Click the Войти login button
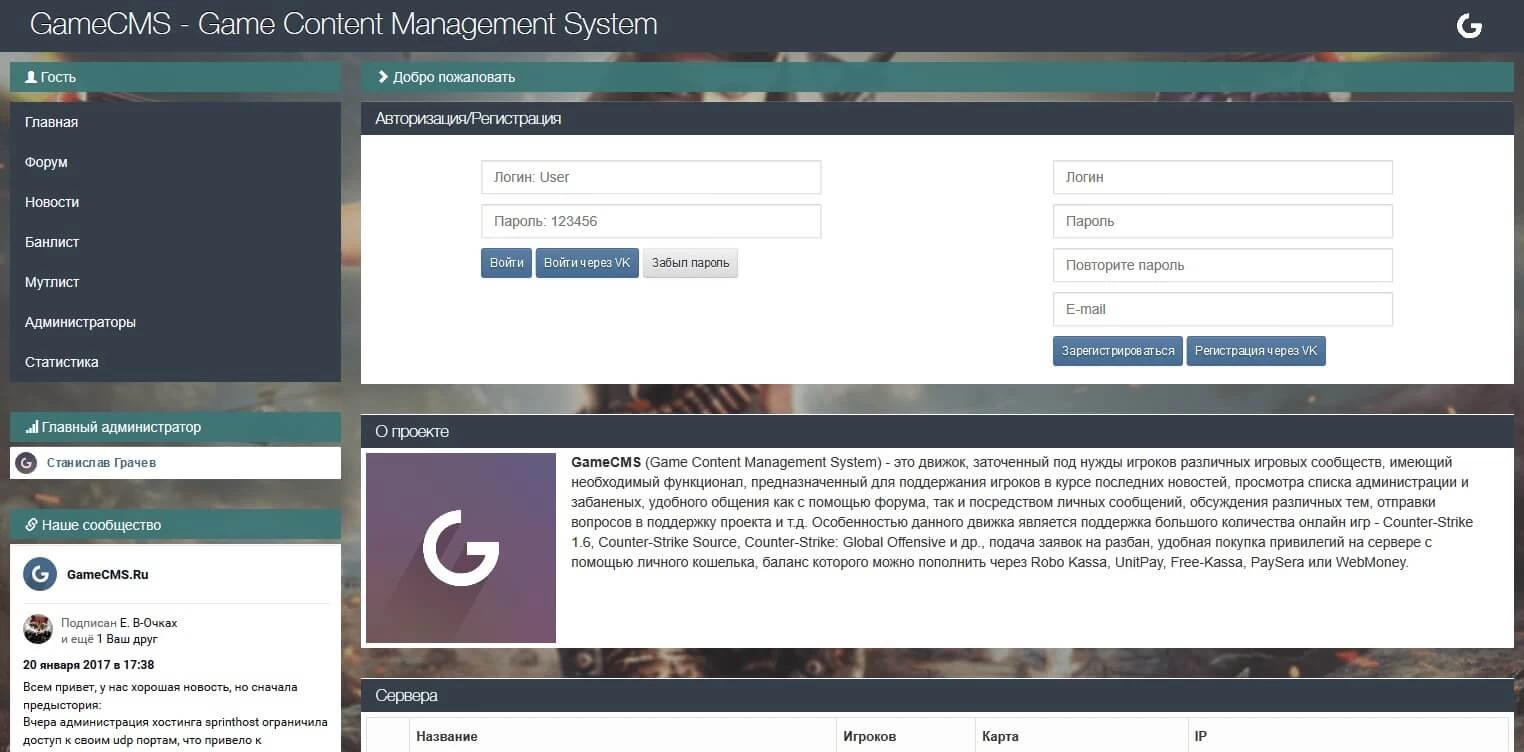This screenshot has height=752, width=1524. tap(507, 263)
